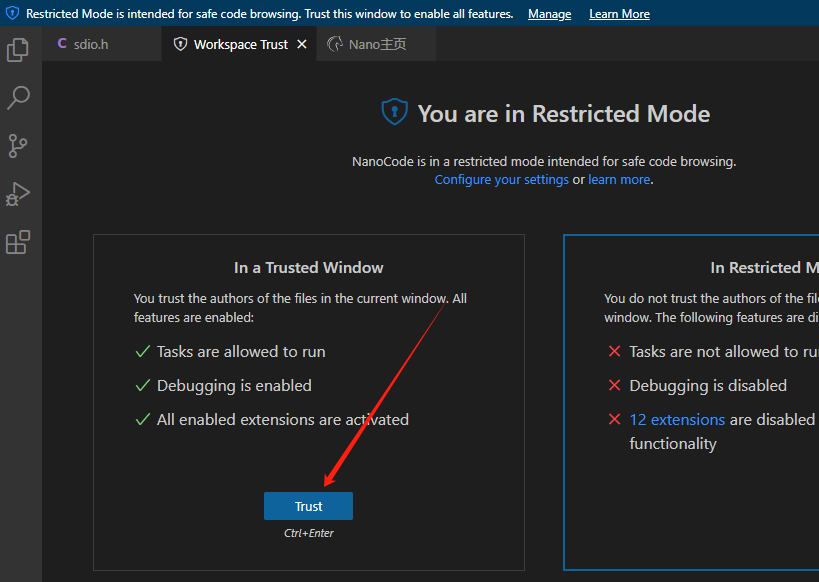Open the Run and Debug view icon
Viewport: 819px width, 582px height.
tap(18, 194)
